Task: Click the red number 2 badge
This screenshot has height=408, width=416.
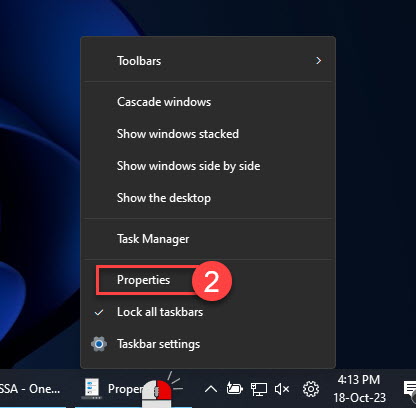Action: [x=212, y=281]
